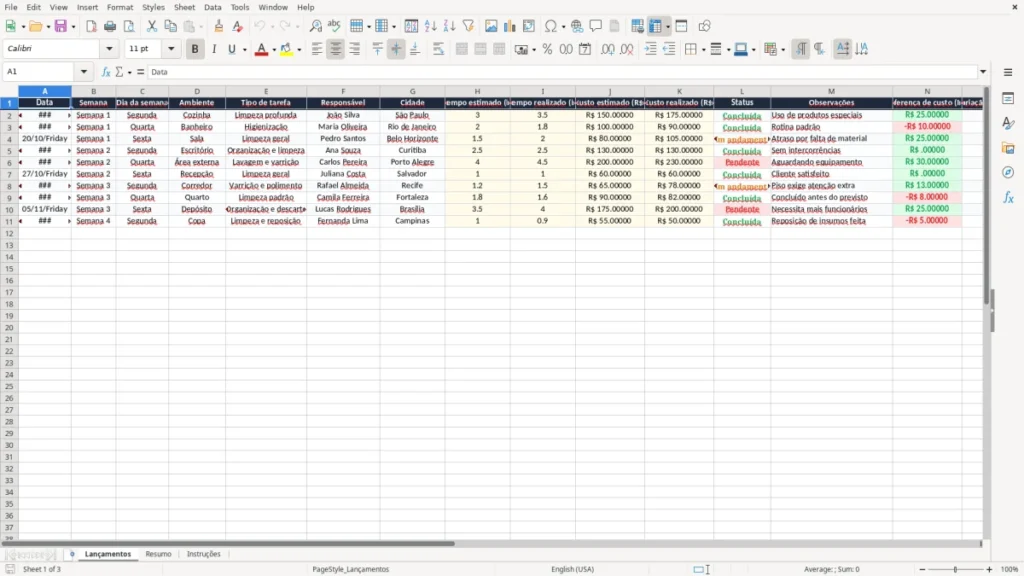
Task: Click Add Decimal Place icon
Action: pos(608,49)
